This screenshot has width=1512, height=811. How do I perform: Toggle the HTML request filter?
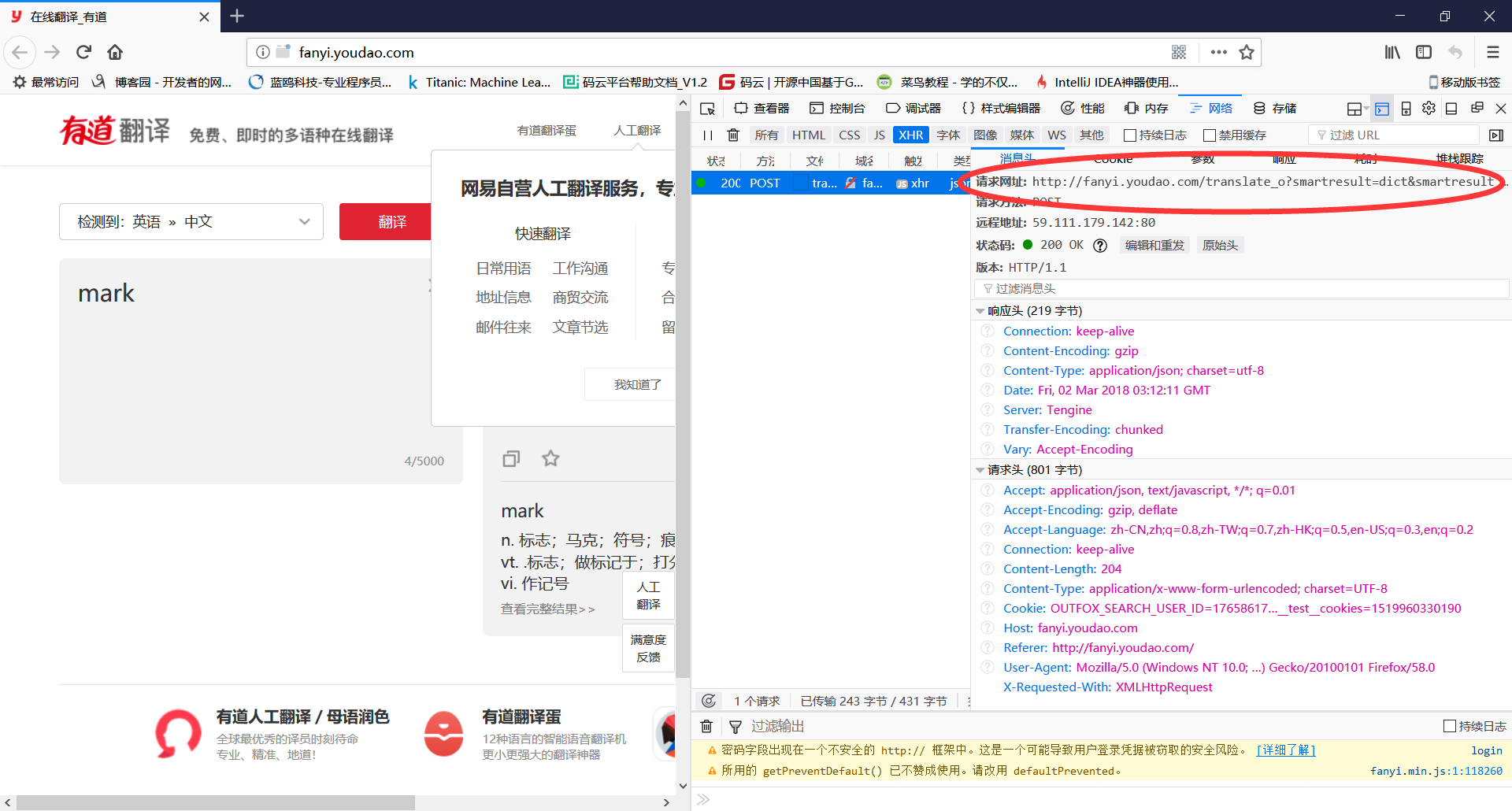click(x=809, y=135)
